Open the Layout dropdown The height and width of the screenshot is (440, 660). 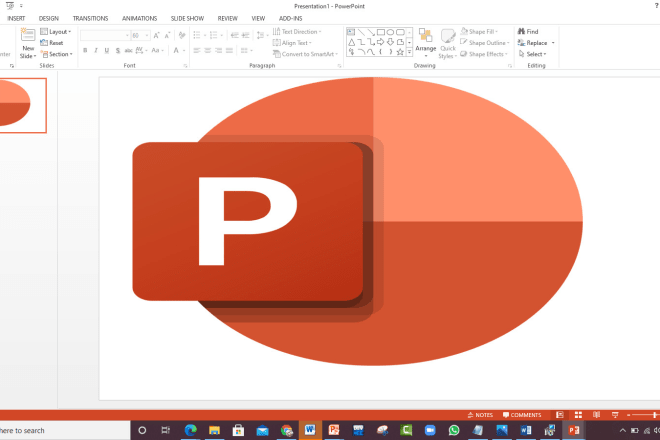56,32
